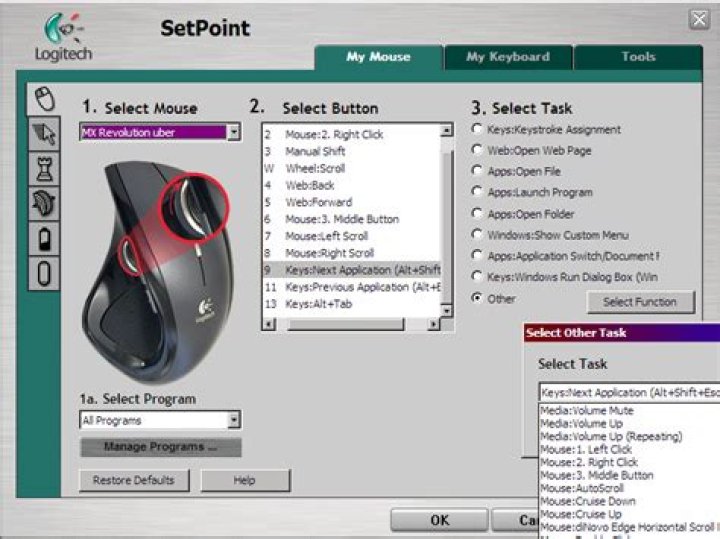Viewport: 720px width, 539px height.
Task: Select button 13 Keys:Alt+Tab
Action: (x=352, y=304)
